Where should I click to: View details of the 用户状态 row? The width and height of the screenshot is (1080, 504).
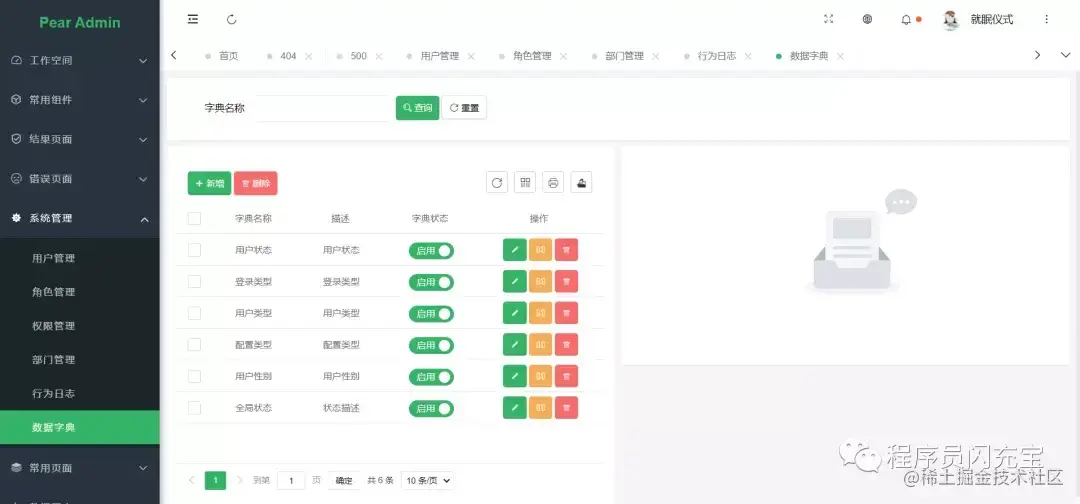[541, 250]
